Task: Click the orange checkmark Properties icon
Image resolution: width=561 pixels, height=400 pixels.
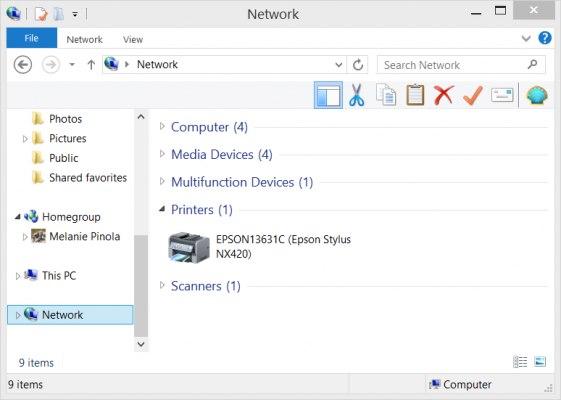Action: coord(473,95)
